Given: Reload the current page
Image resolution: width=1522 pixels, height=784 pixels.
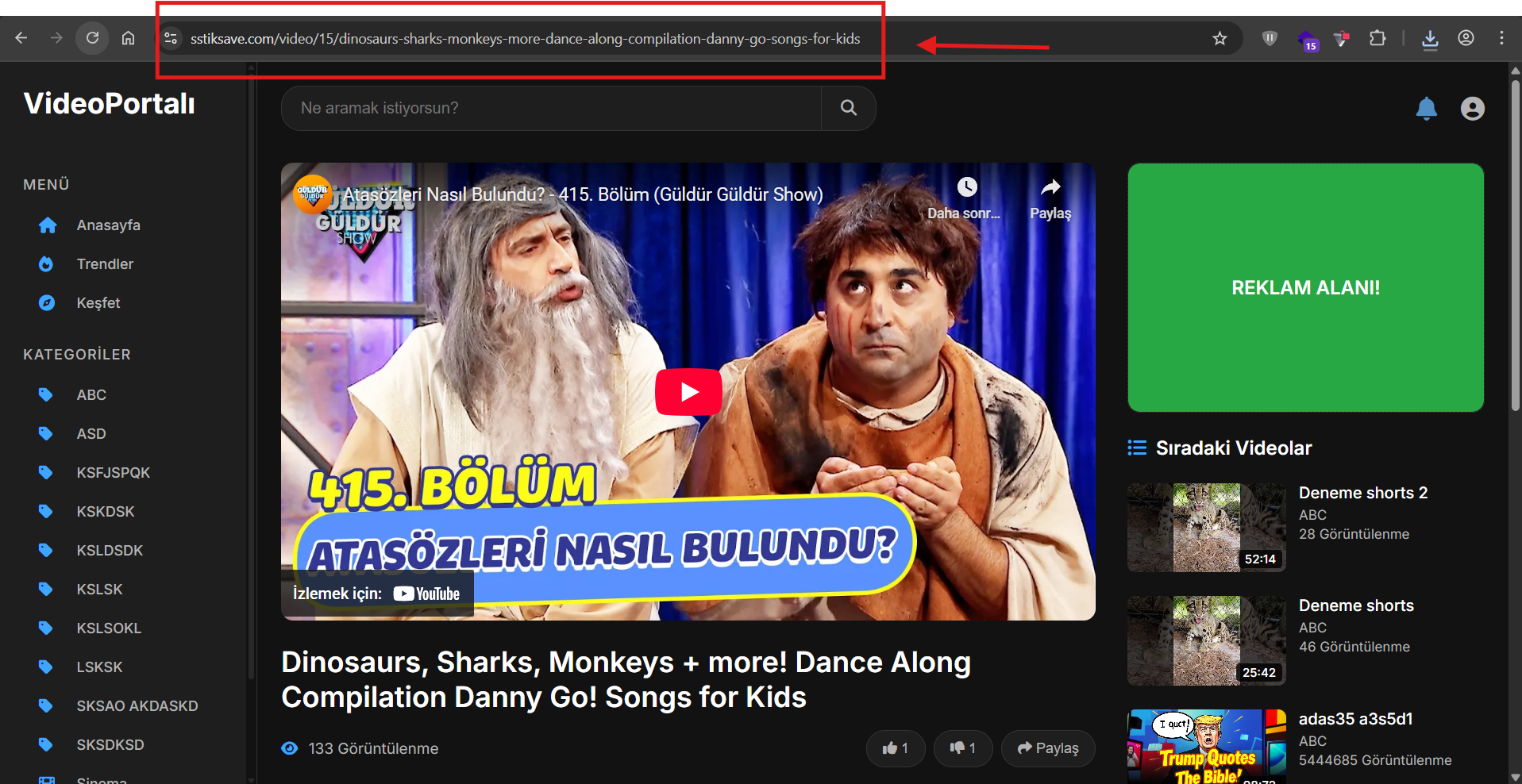Looking at the screenshot, I should coord(92,38).
